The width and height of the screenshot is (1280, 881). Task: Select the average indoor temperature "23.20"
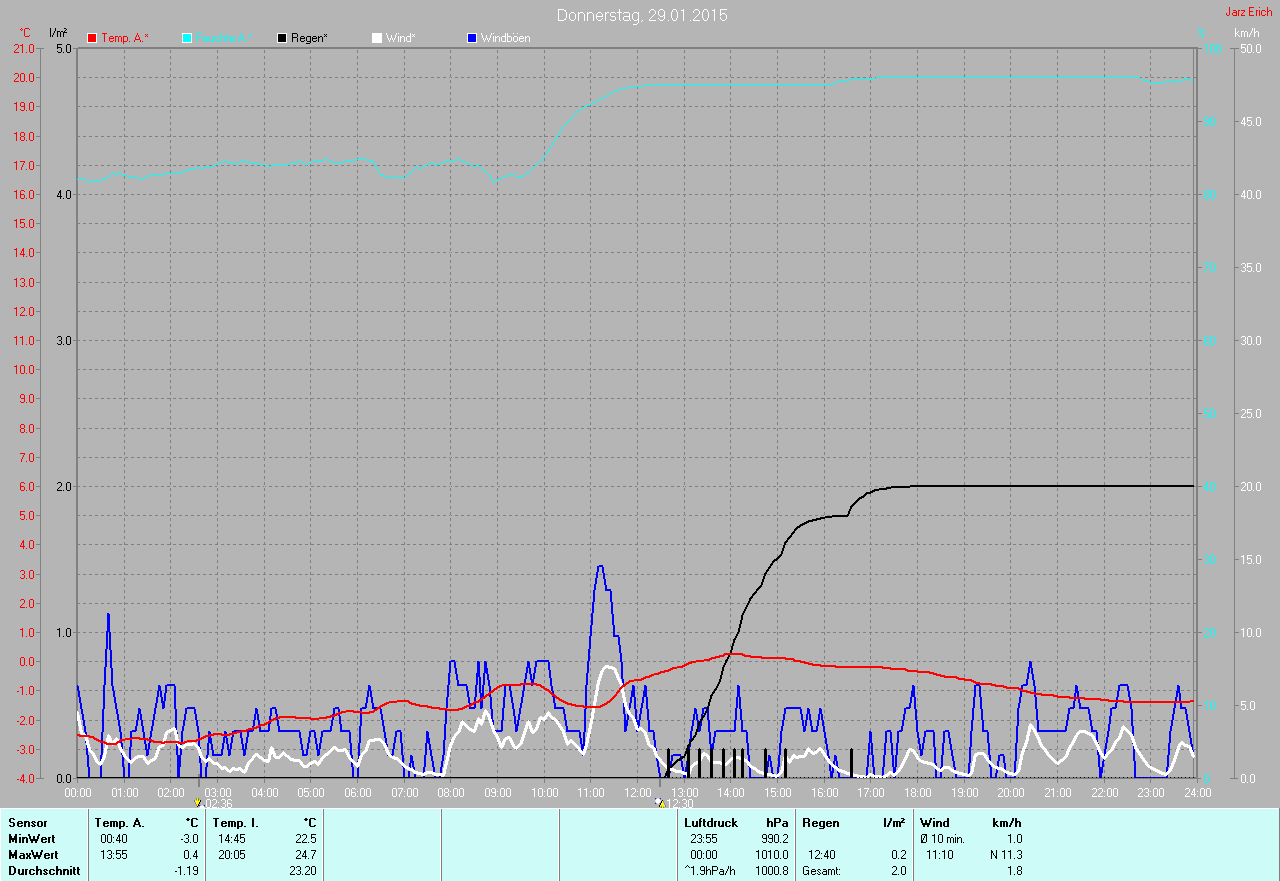302,871
